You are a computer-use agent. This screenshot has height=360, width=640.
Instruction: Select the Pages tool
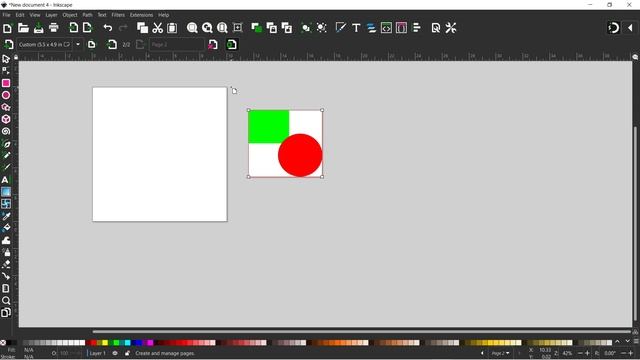click(x=6, y=313)
